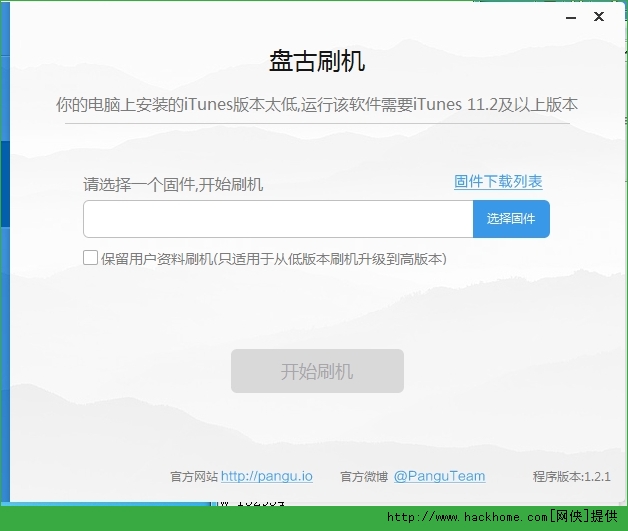Minimize the 盘古刷机 window

click(x=571, y=18)
